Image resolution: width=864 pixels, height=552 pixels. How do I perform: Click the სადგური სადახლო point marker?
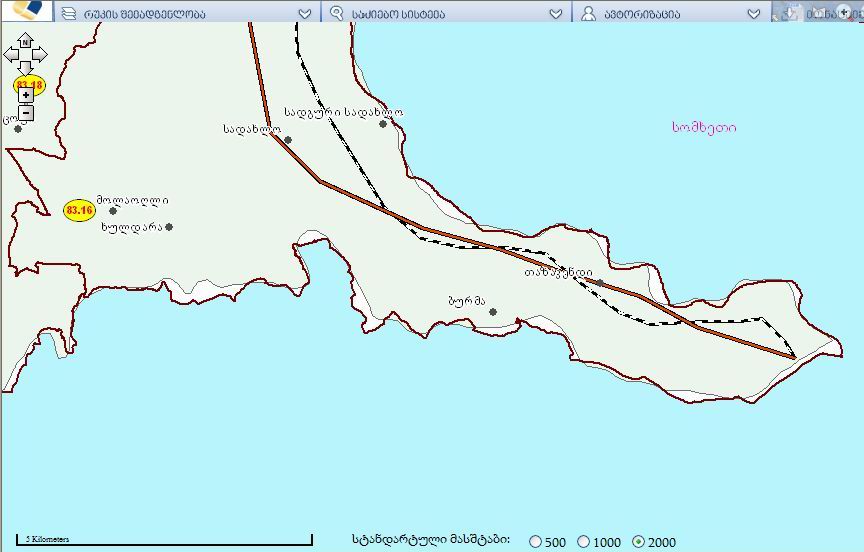tap(383, 124)
